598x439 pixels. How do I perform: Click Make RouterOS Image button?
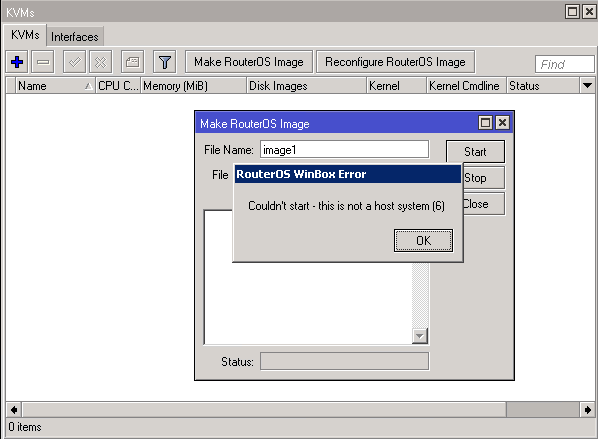249,62
